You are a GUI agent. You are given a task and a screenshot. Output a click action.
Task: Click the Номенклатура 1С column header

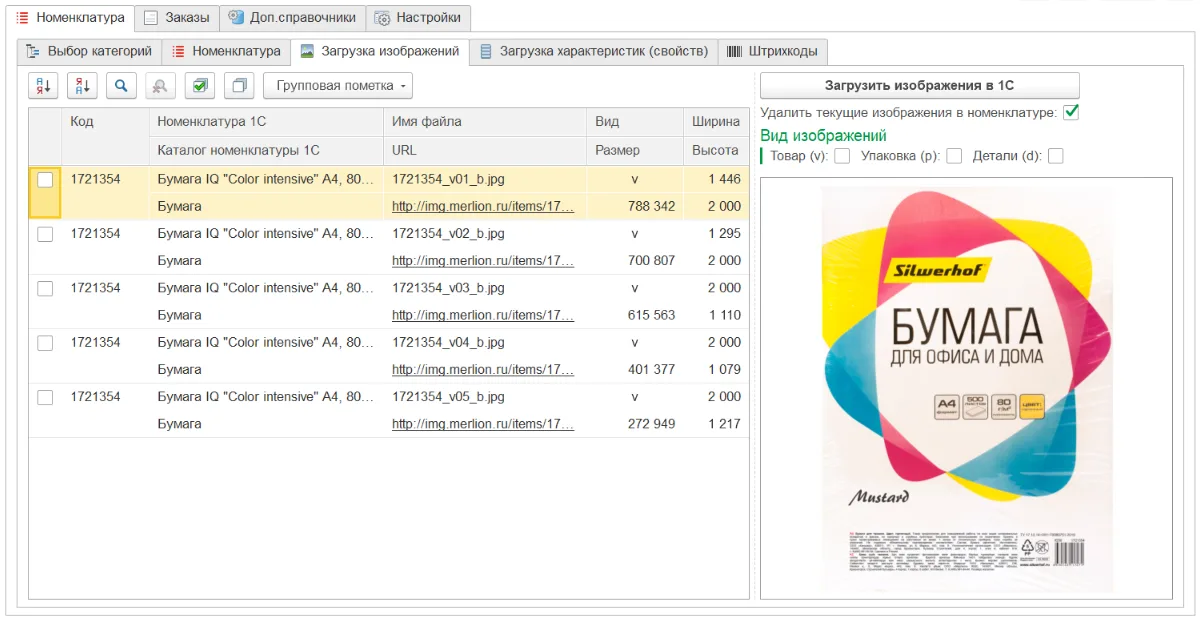[266, 122]
